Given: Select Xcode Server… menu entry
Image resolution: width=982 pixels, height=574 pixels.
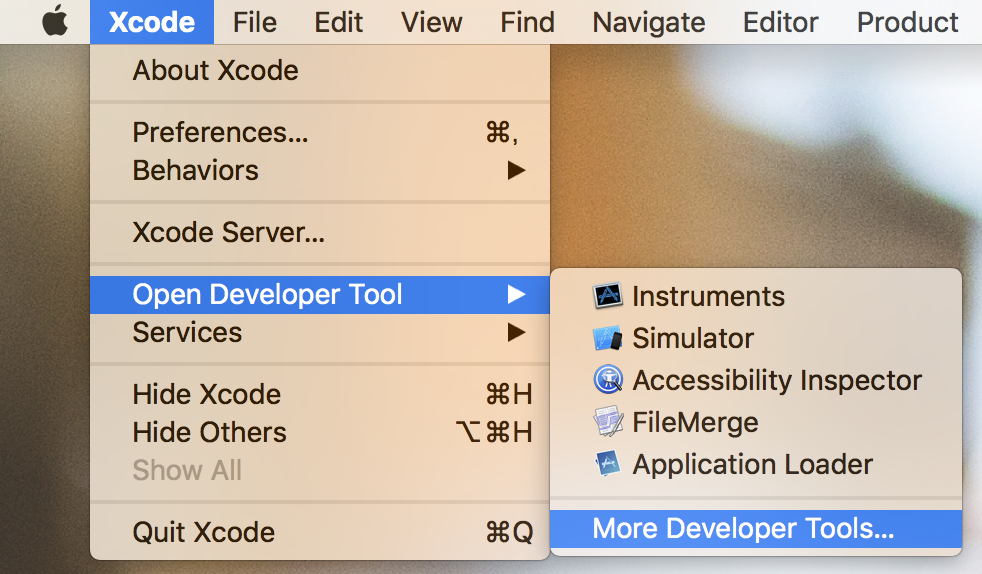Looking at the screenshot, I should click(228, 234).
